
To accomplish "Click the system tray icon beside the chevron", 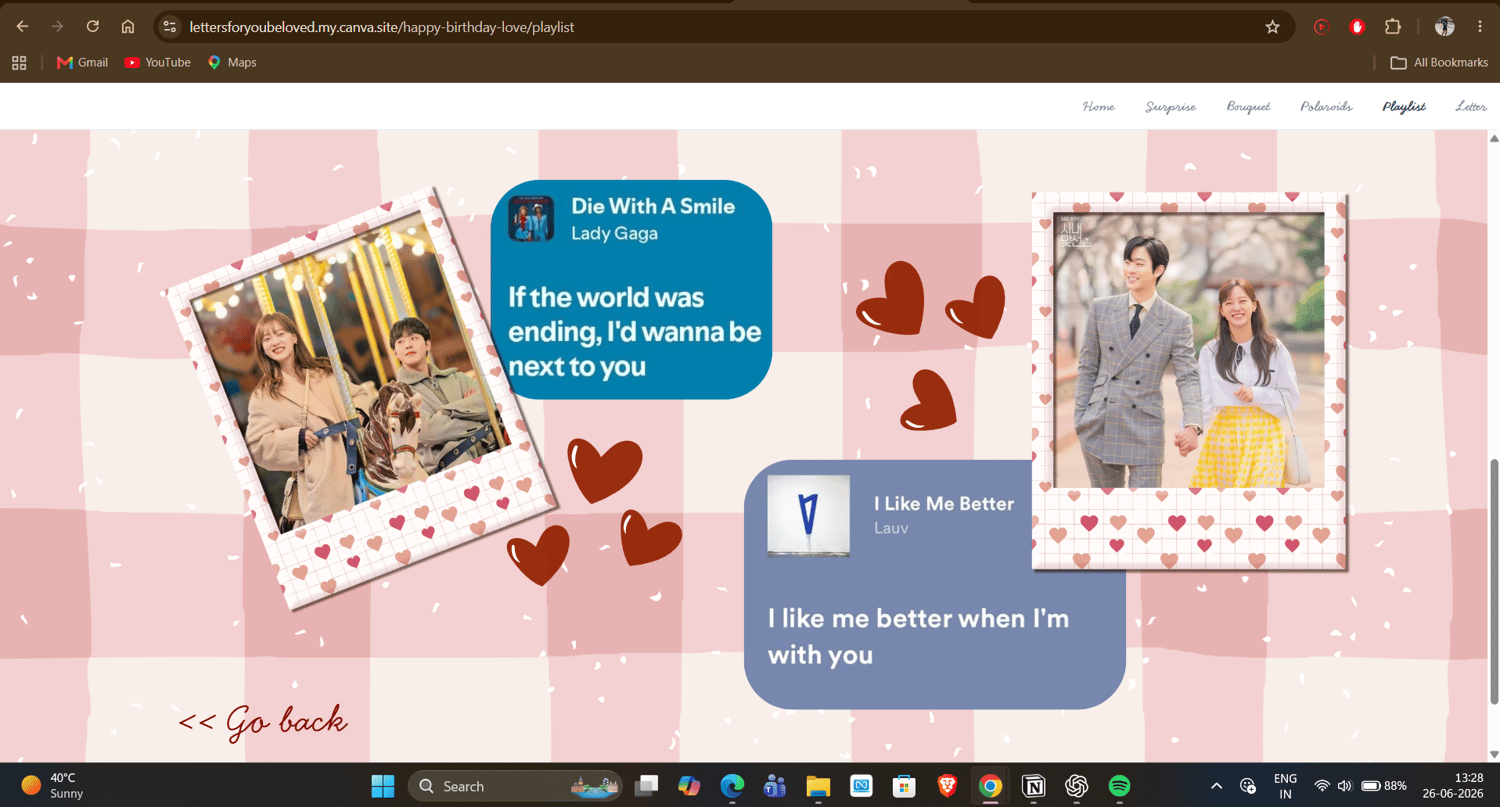I will [1247, 786].
